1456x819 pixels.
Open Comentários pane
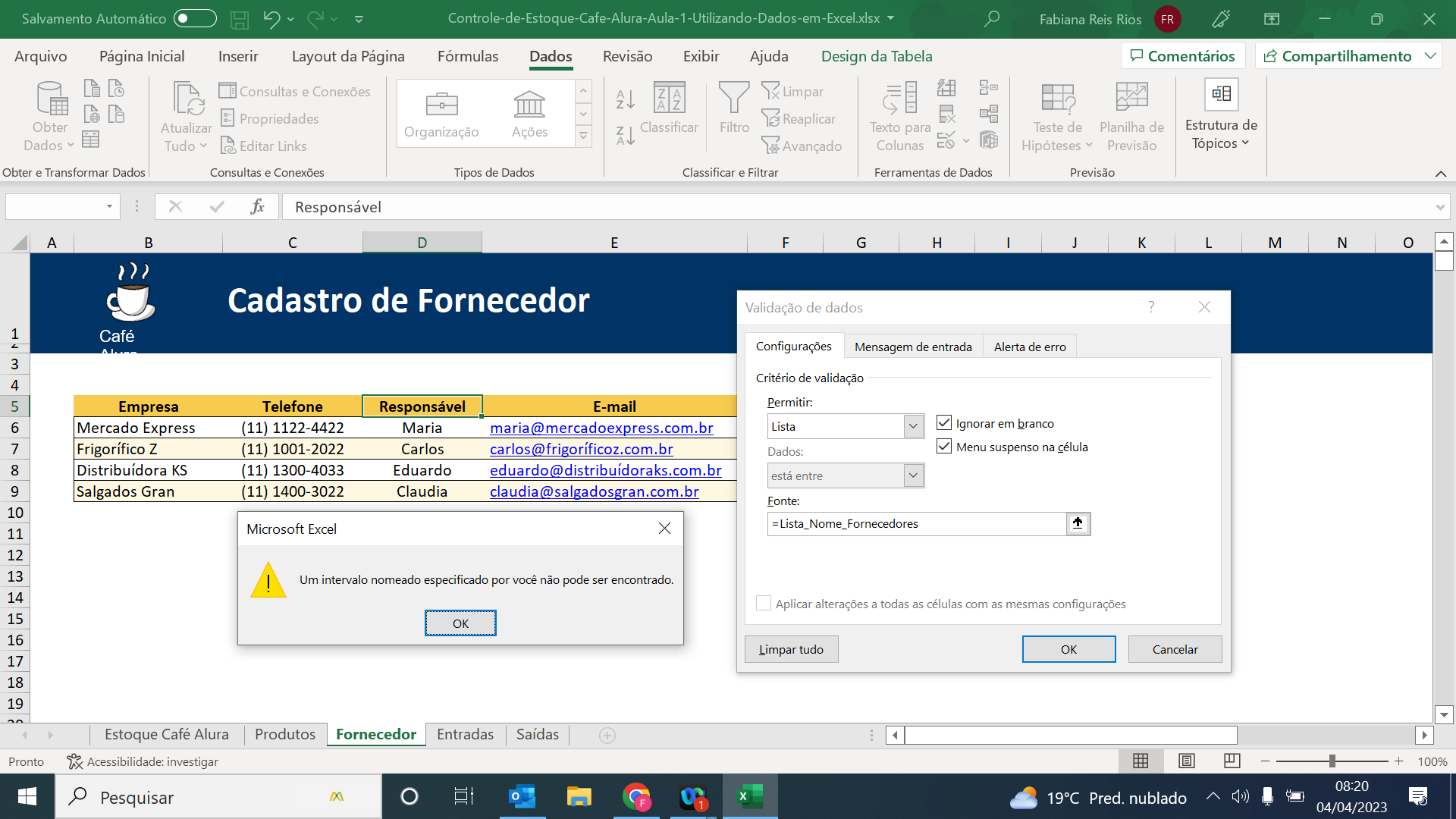point(1183,56)
